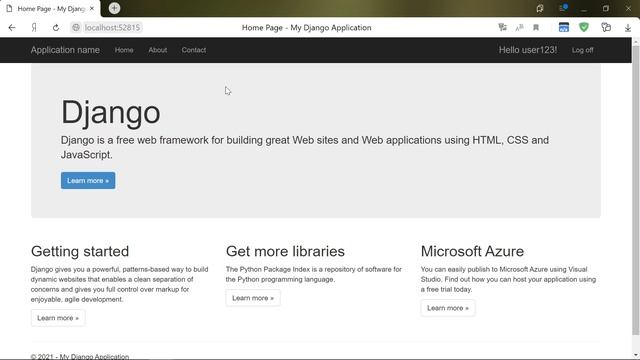640x360 pixels.
Task: Bookmark this page with the bookmark icon
Action: pyautogui.click(x=536, y=28)
